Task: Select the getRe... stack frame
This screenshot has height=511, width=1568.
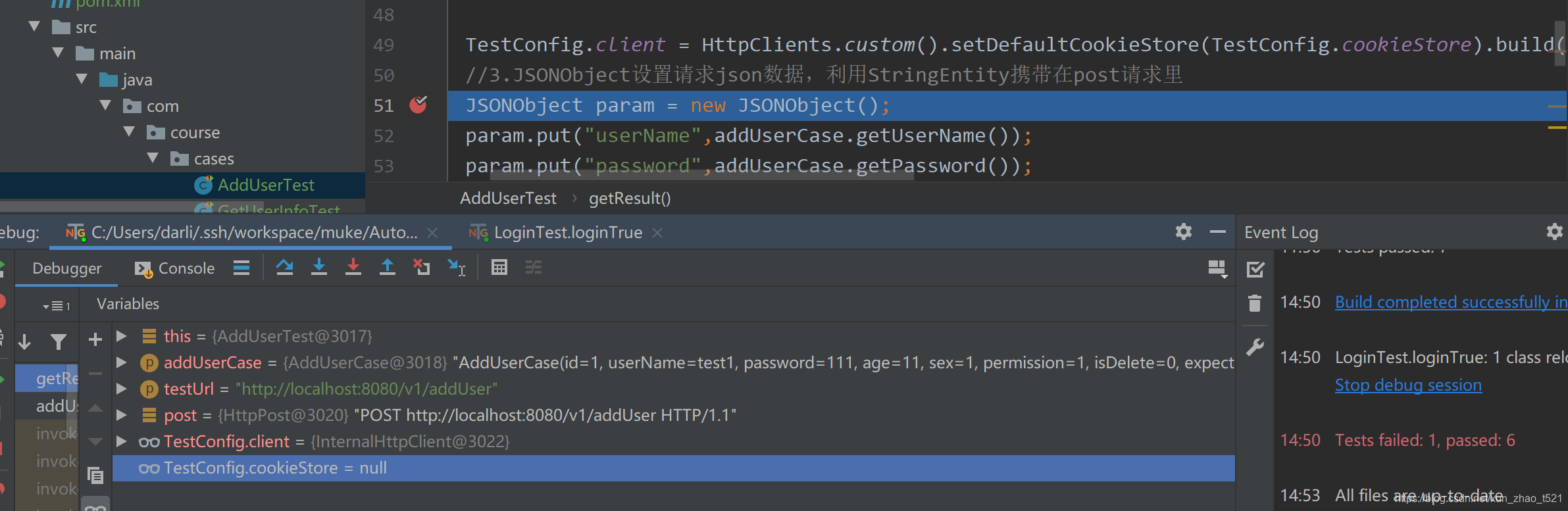Action: click(47, 378)
